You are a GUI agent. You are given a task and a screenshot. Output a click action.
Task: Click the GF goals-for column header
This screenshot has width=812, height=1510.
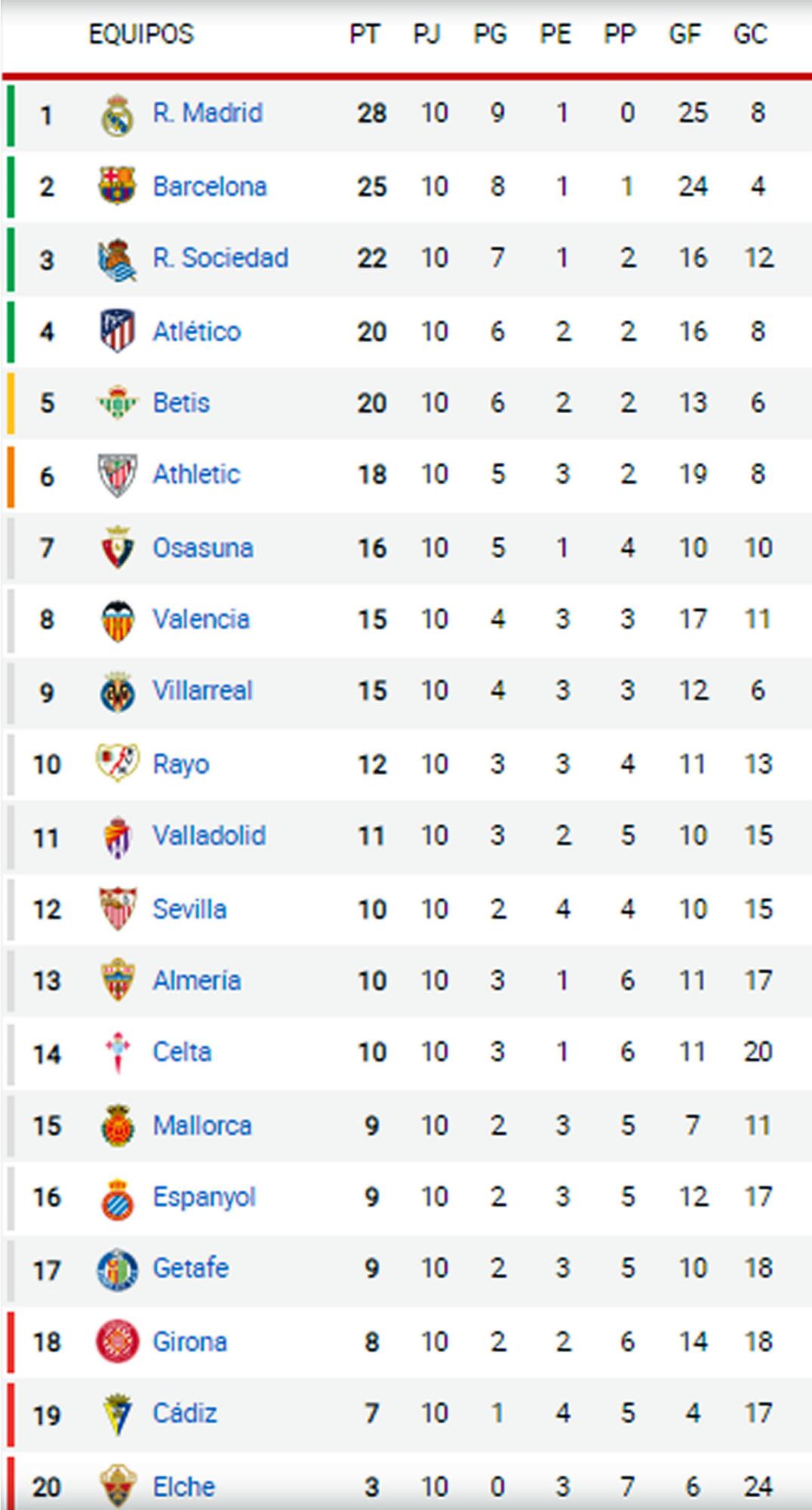pyautogui.click(x=684, y=34)
